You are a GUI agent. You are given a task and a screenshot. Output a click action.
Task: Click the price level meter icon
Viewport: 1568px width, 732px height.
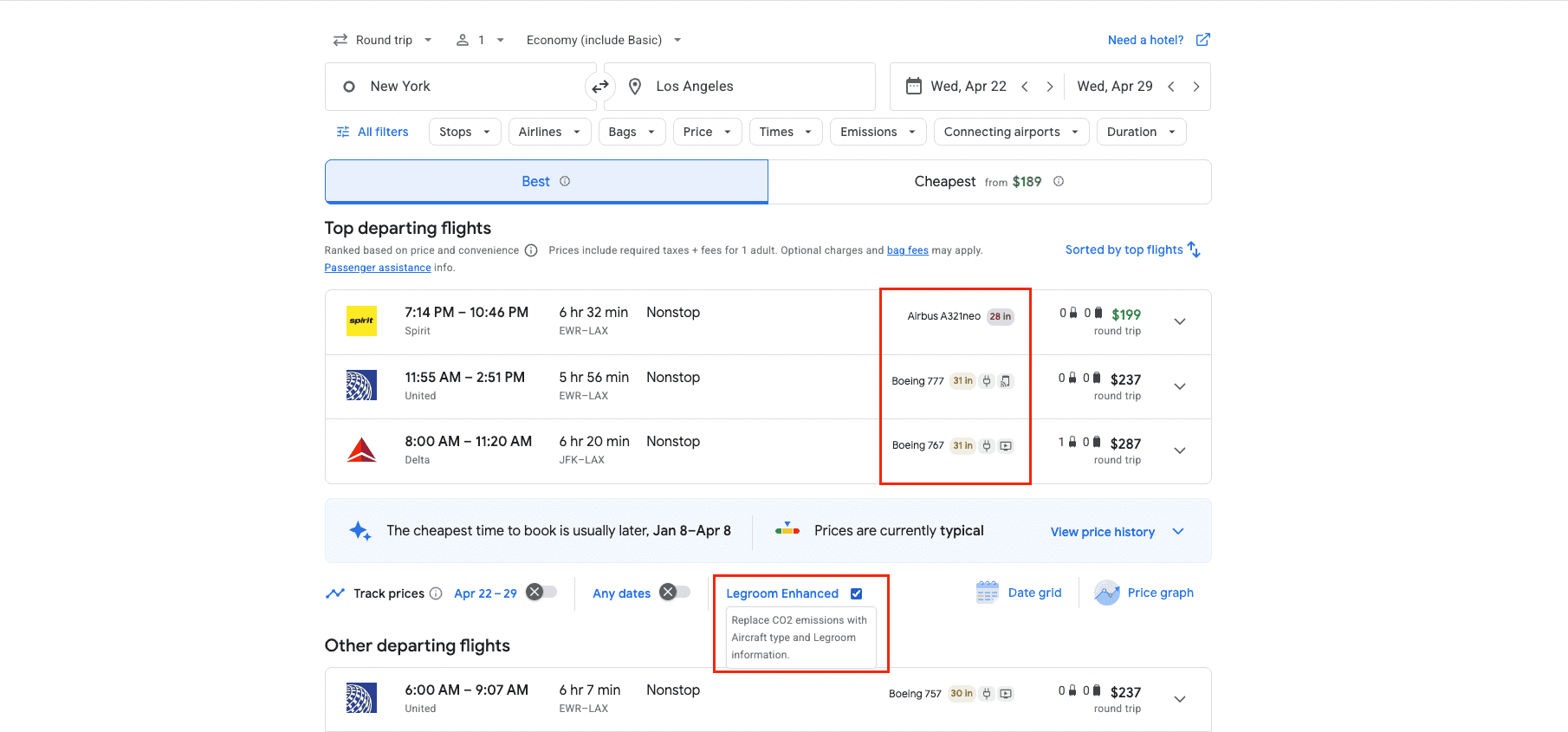(787, 528)
